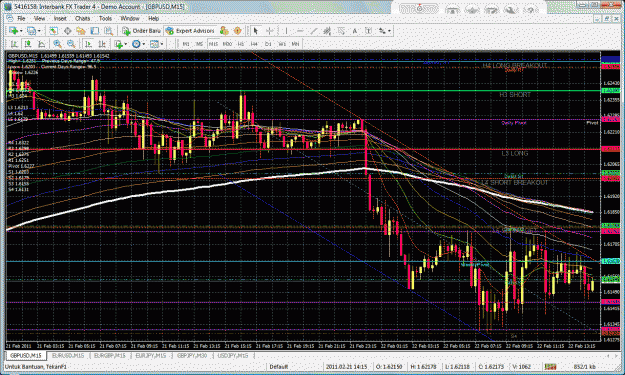Screen dimensions: 625x375
Task: Select the Crosshair tool
Action: click(x=269, y=31)
